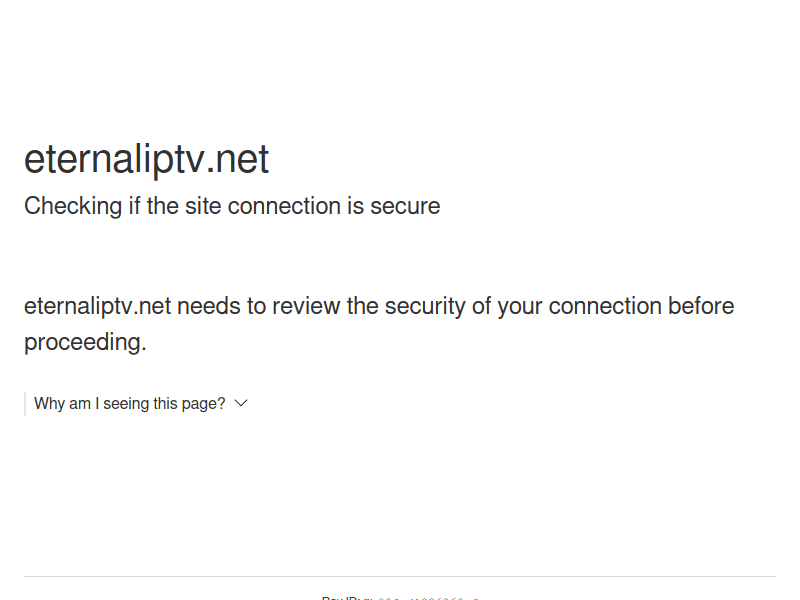Click the chevron arrow beside "Why am I seeing this page?"
Viewport: 800px width, 600px height.
click(240, 404)
